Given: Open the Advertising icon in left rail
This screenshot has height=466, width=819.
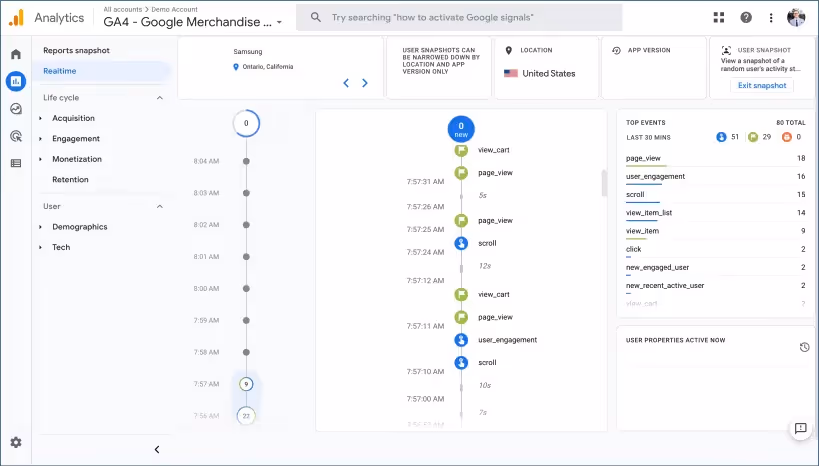Looking at the screenshot, I should pyautogui.click(x=16, y=136).
